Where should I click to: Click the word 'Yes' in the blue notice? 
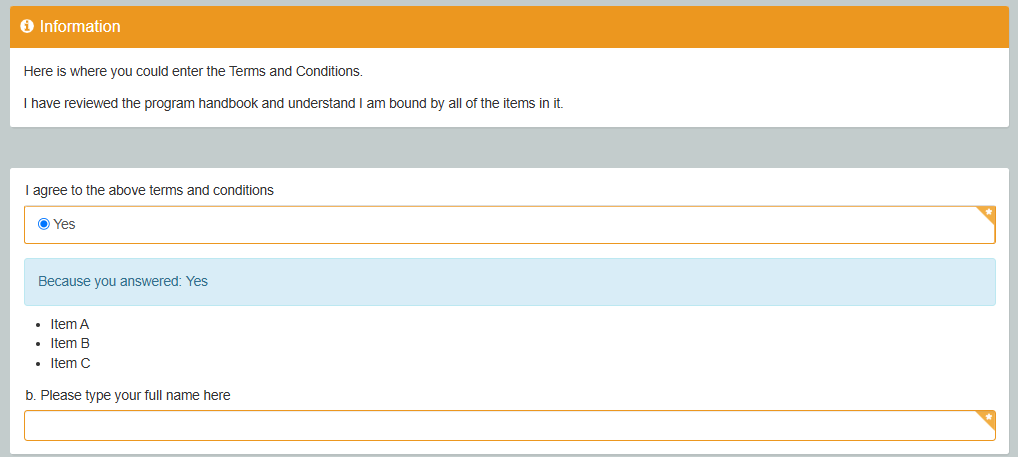pyautogui.click(x=197, y=282)
